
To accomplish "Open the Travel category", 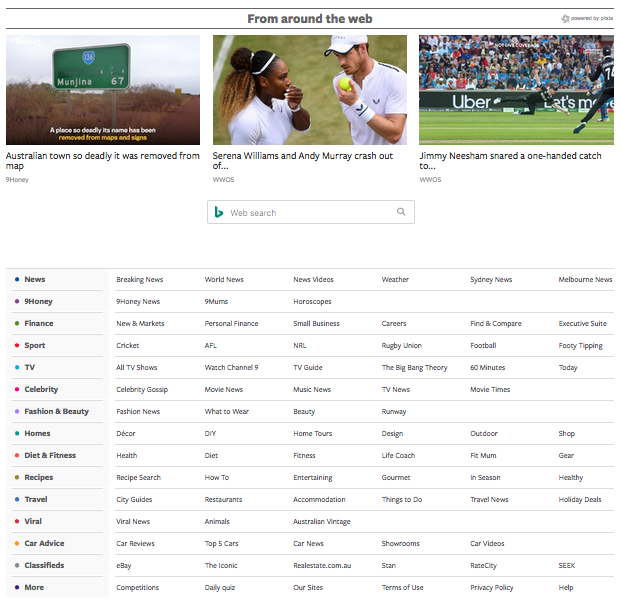I will coord(36,499).
